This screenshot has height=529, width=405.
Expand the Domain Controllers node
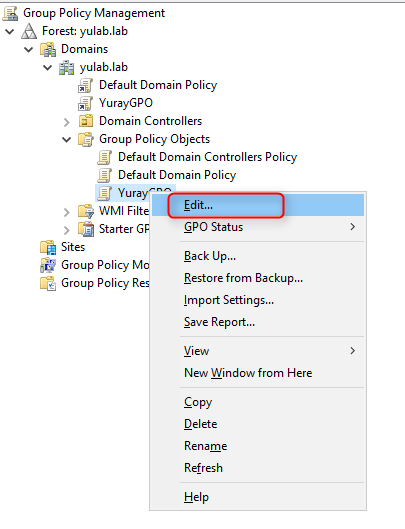click(67, 122)
